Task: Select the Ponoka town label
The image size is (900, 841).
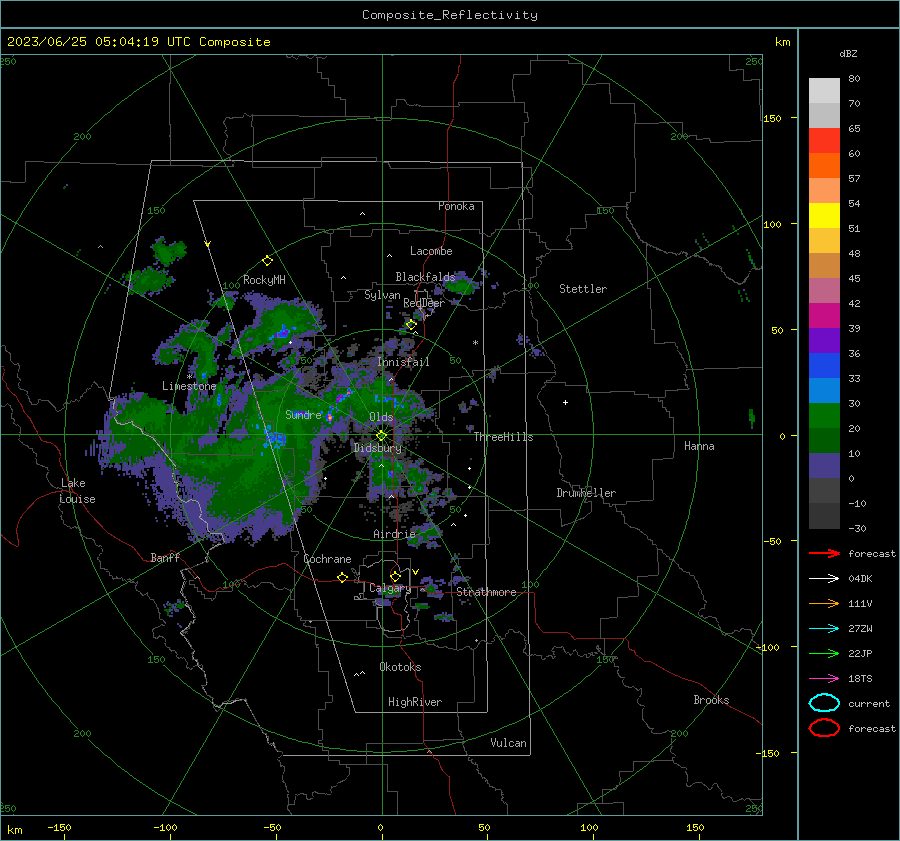Action: (x=456, y=206)
